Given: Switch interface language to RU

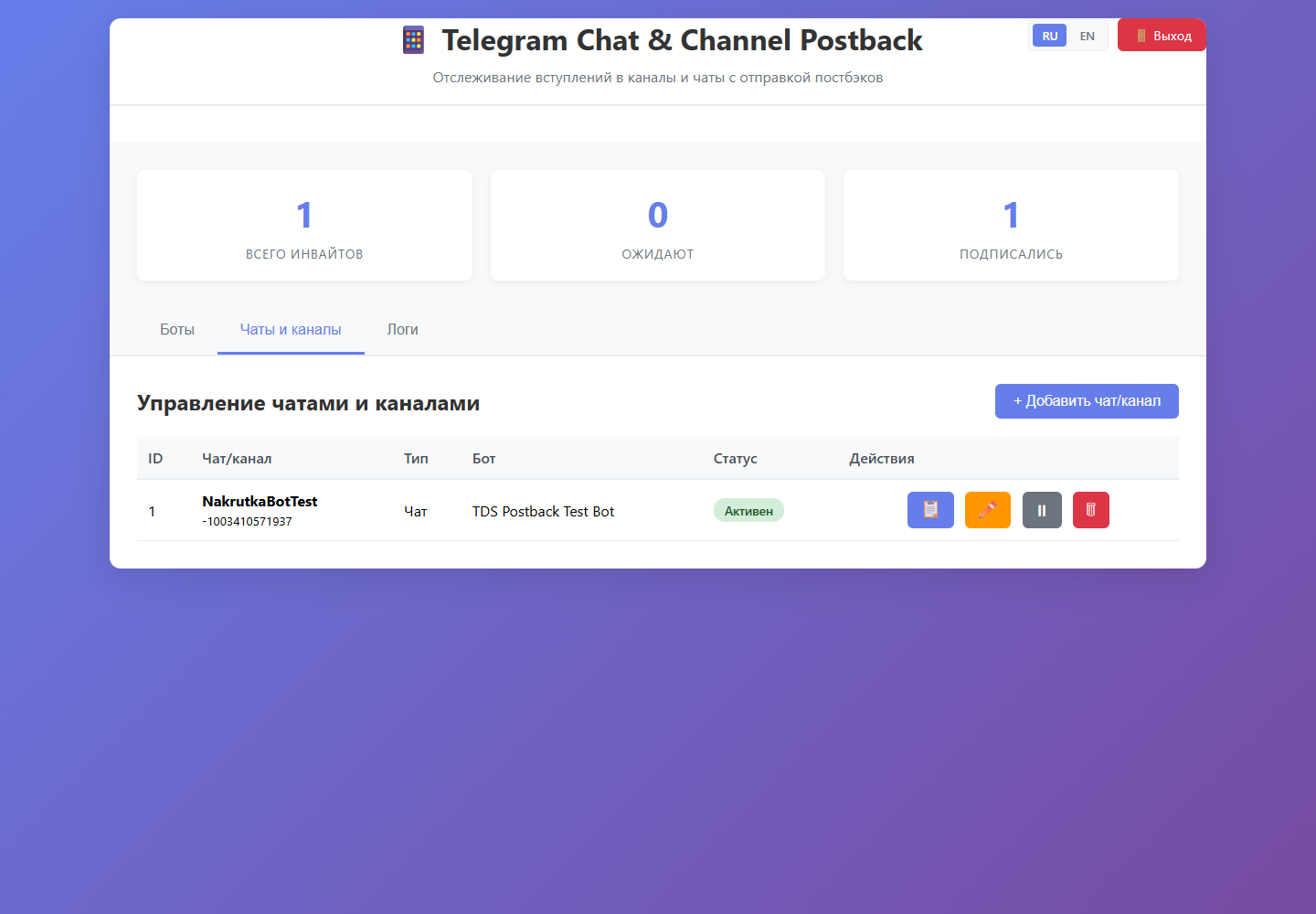Looking at the screenshot, I should pyautogui.click(x=1050, y=36).
